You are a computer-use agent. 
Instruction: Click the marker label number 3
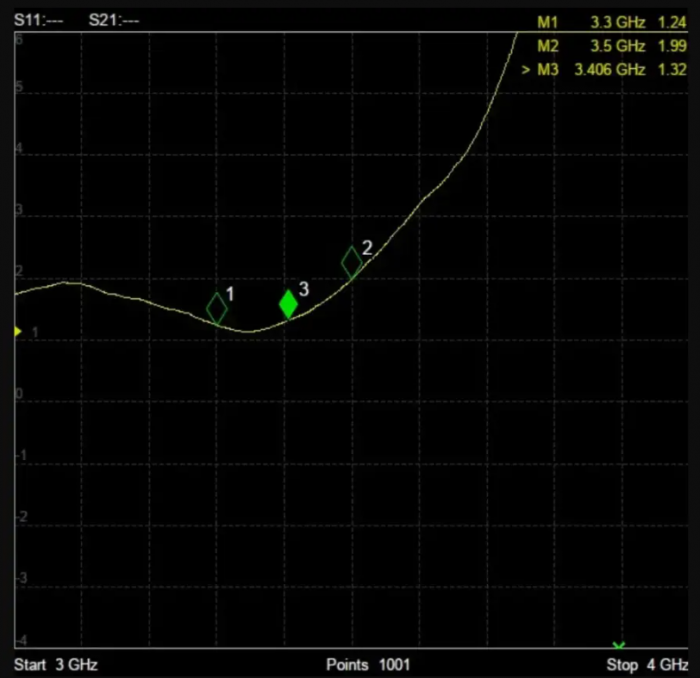coord(304,289)
